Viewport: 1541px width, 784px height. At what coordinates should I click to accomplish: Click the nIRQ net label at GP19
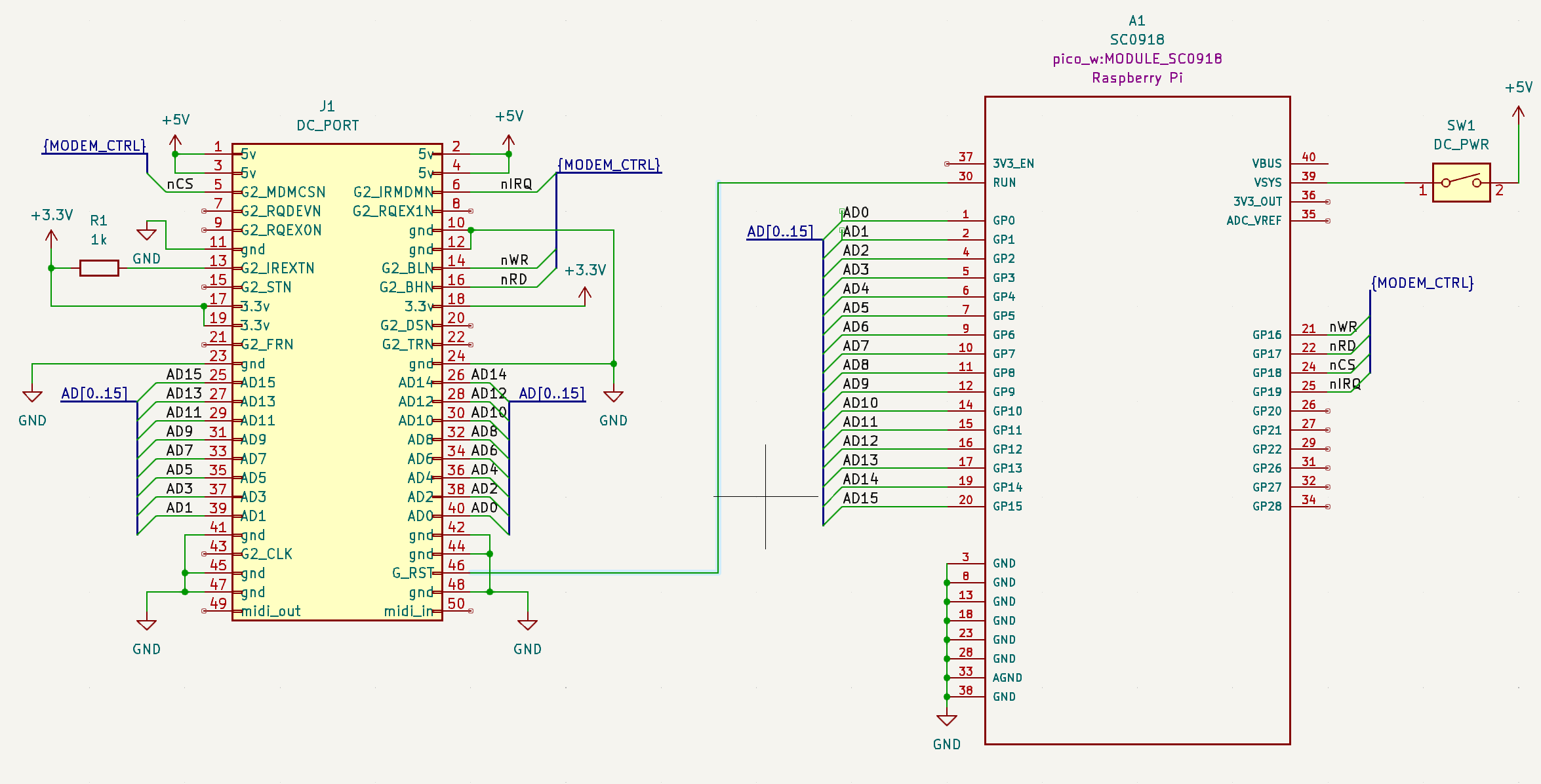tap(1345, 384)
